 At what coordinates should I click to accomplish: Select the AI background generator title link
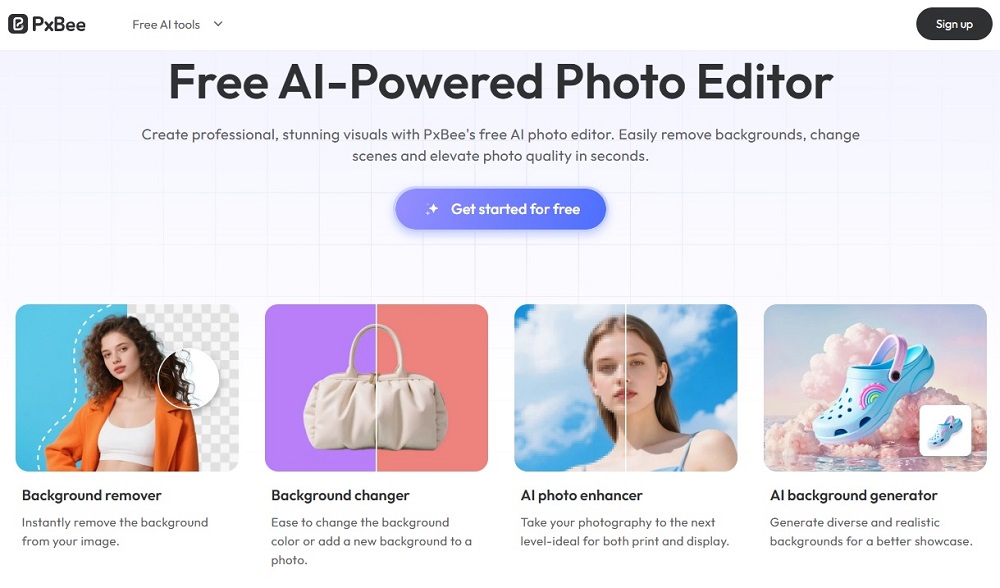coord(853,496)
